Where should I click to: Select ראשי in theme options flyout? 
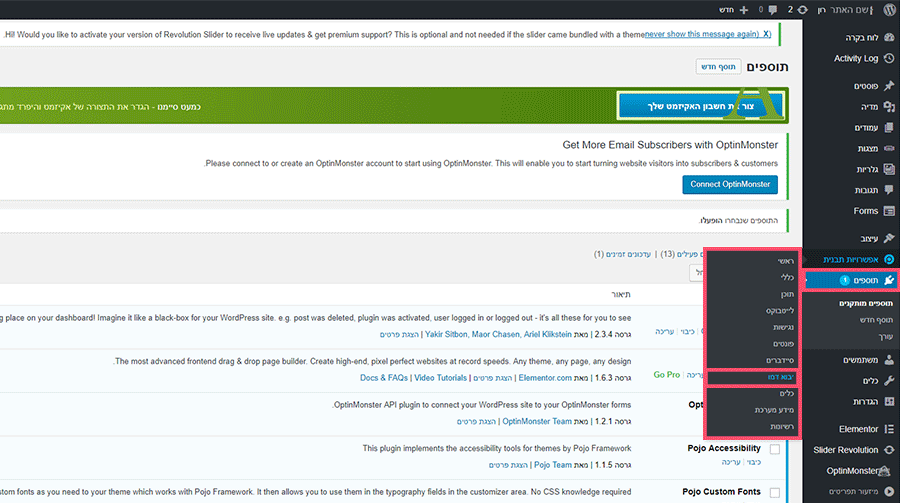pos(785,261)
